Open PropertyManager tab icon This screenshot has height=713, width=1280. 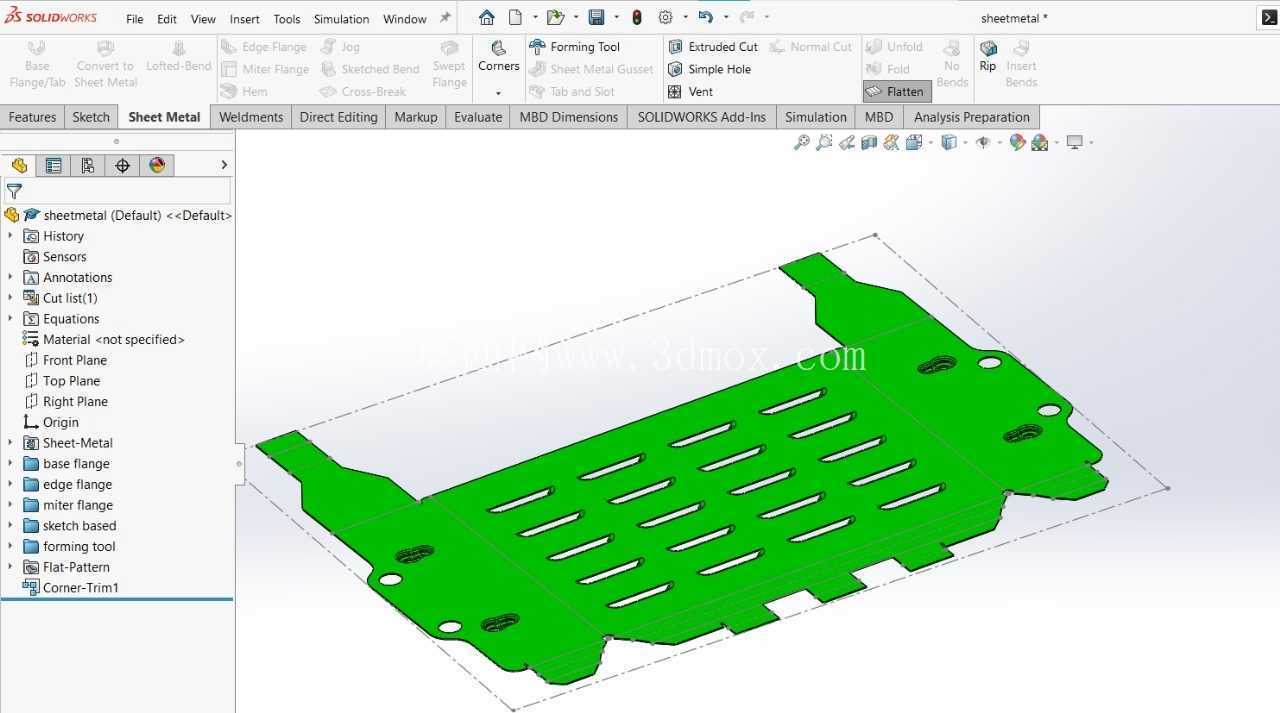(x=54, y=165)
